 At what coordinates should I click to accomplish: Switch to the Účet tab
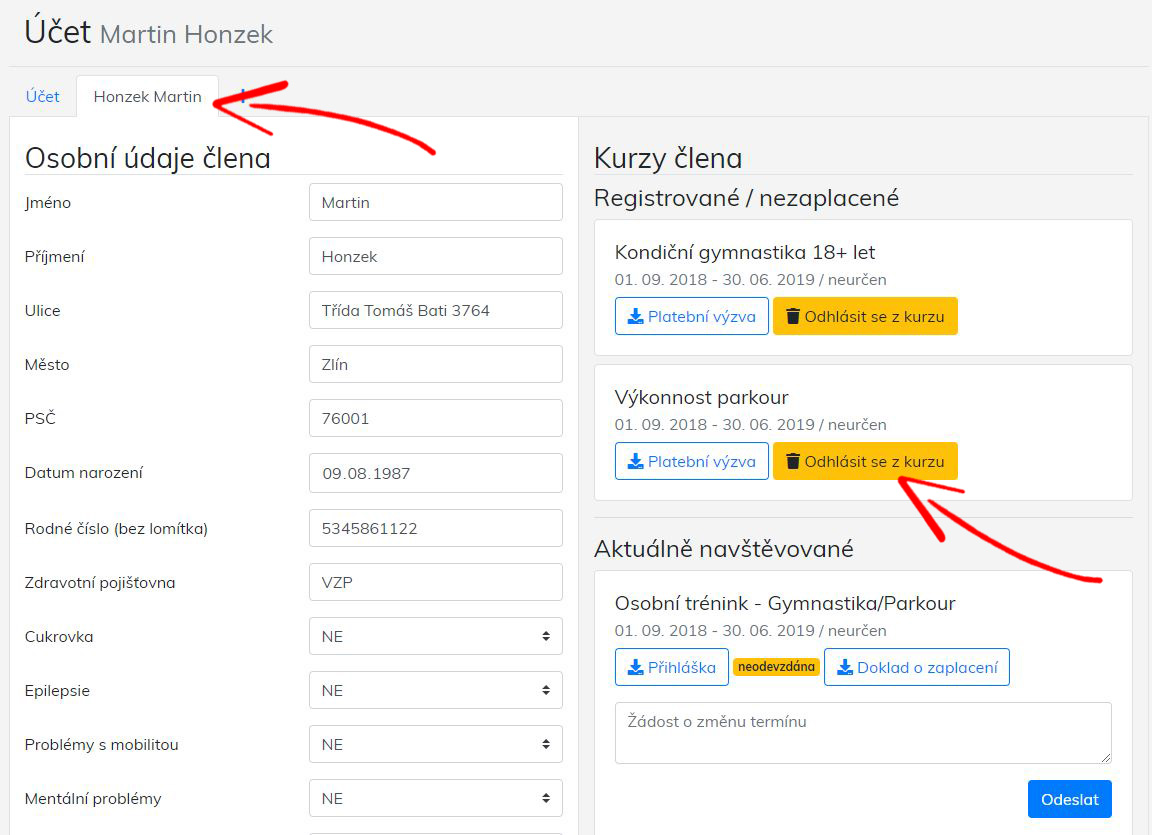pos(43,97)
